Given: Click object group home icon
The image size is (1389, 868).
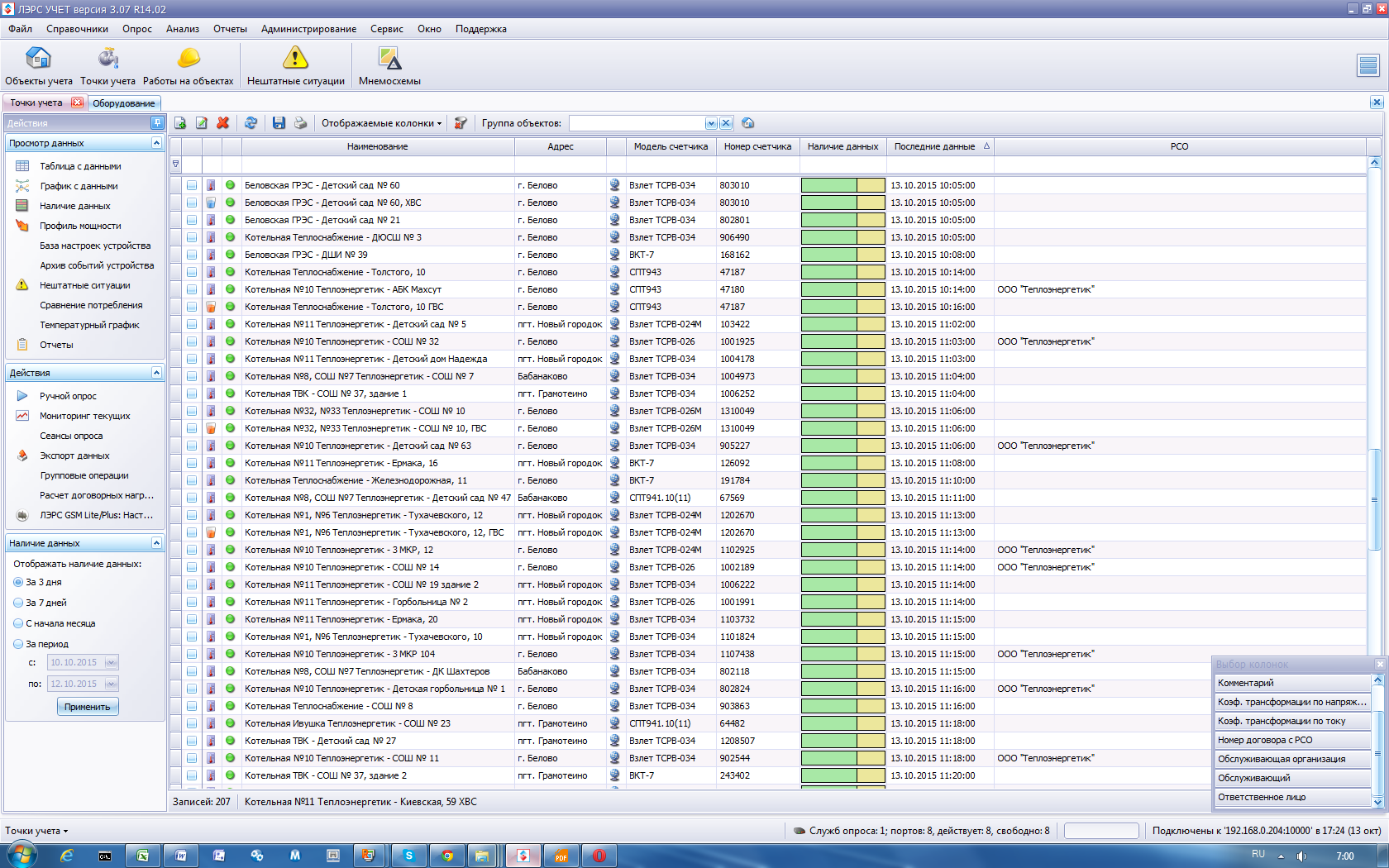Looking at the screenshot, I should (747, 123).
